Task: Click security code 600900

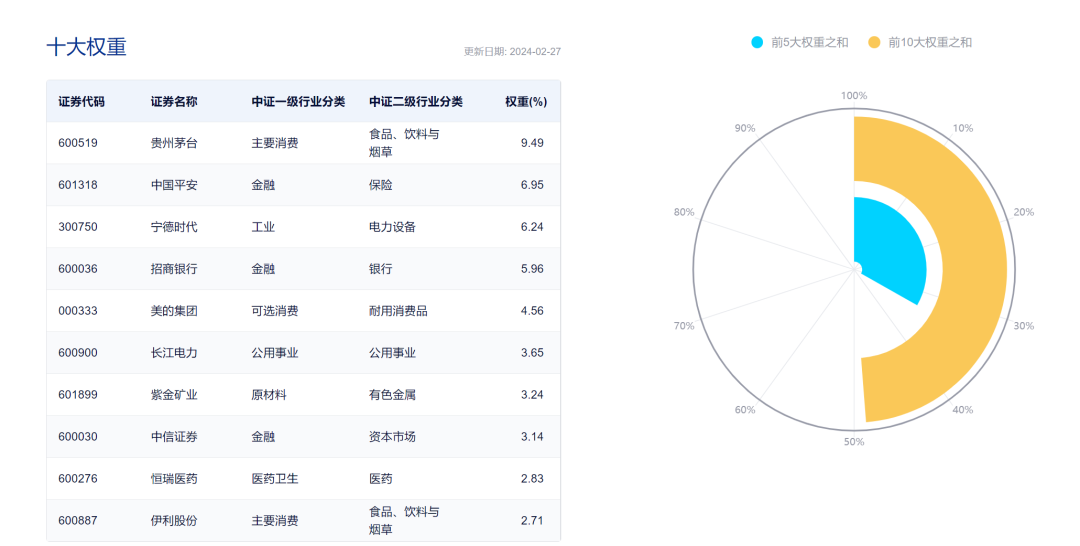Action: point(78,353)
